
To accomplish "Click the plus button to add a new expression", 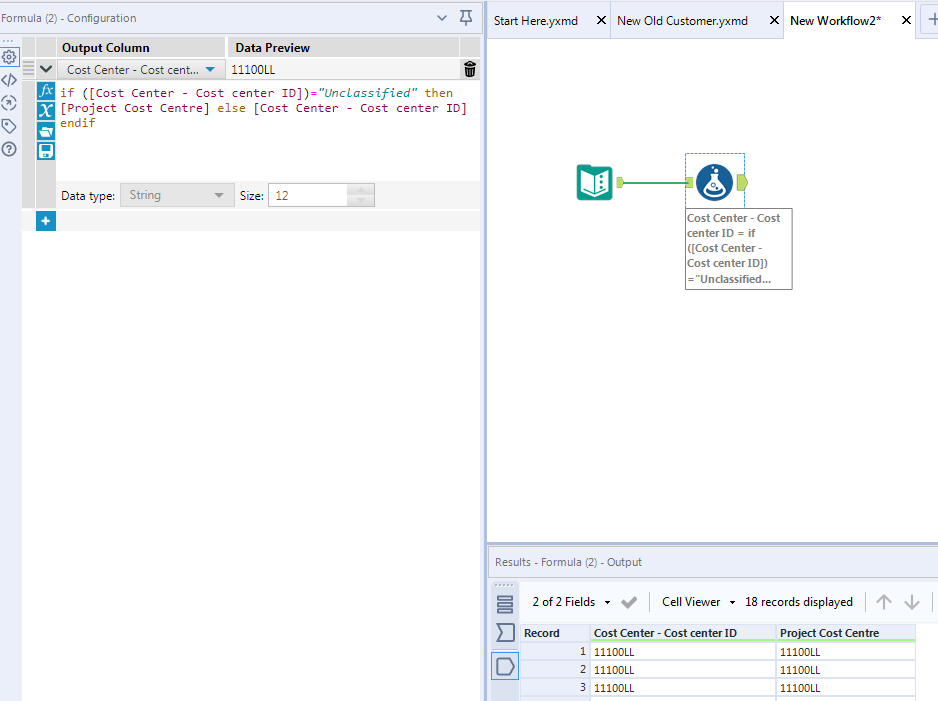I will [45, 221].
